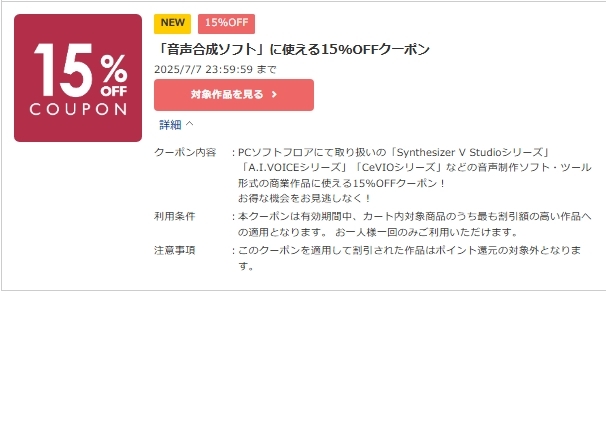606x437 pixels.
Task: Click the クーポン内容 label
Action: 185,152
